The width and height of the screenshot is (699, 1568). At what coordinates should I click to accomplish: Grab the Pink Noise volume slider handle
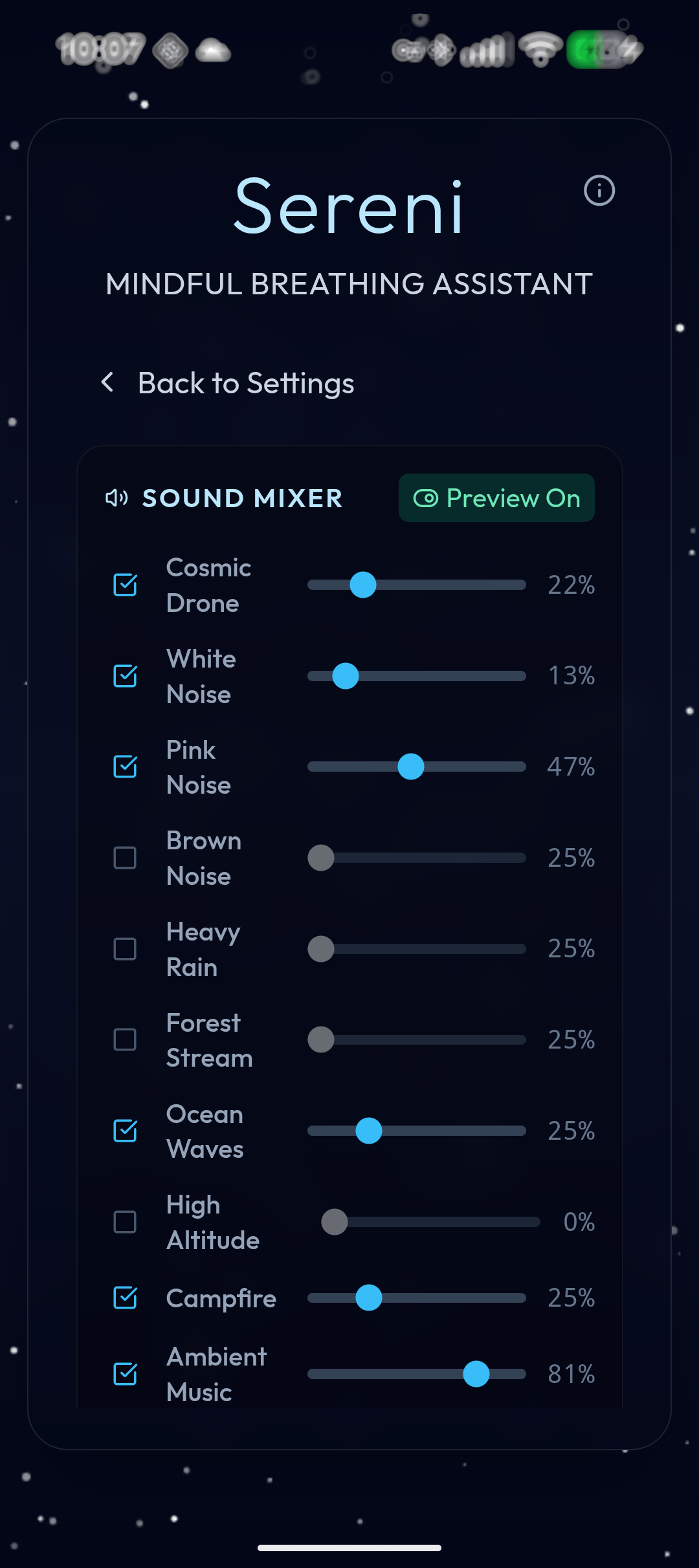412,767
